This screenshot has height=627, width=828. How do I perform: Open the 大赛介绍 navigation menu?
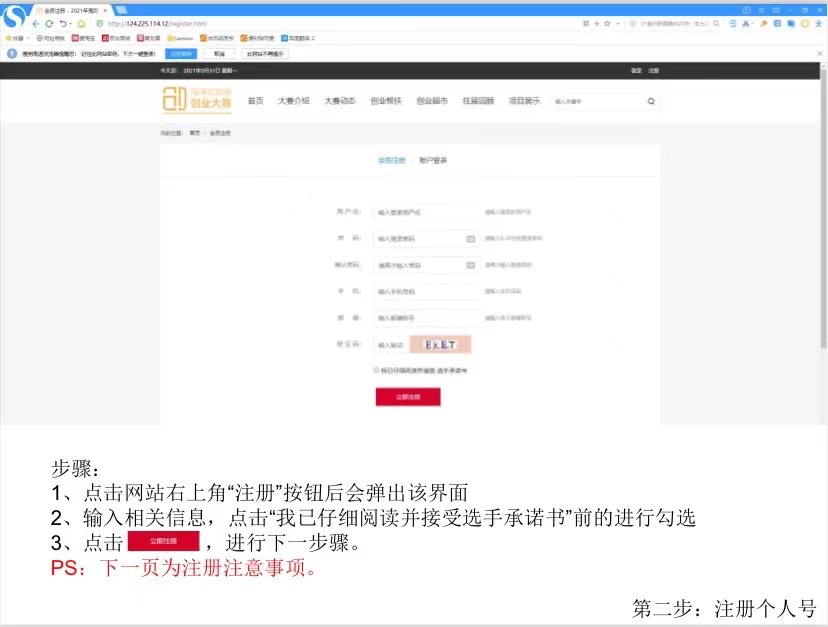293,101
